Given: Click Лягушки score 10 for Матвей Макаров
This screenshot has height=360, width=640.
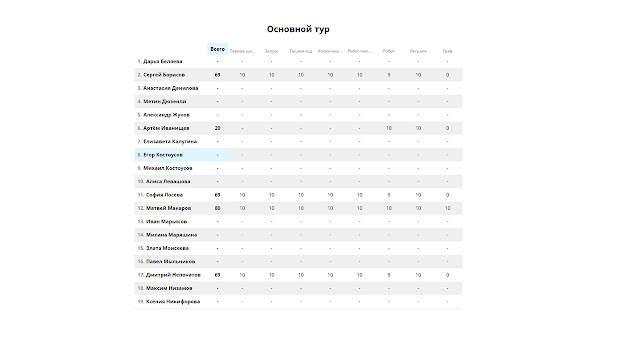Looking at the screenshot, I should 418,208.
